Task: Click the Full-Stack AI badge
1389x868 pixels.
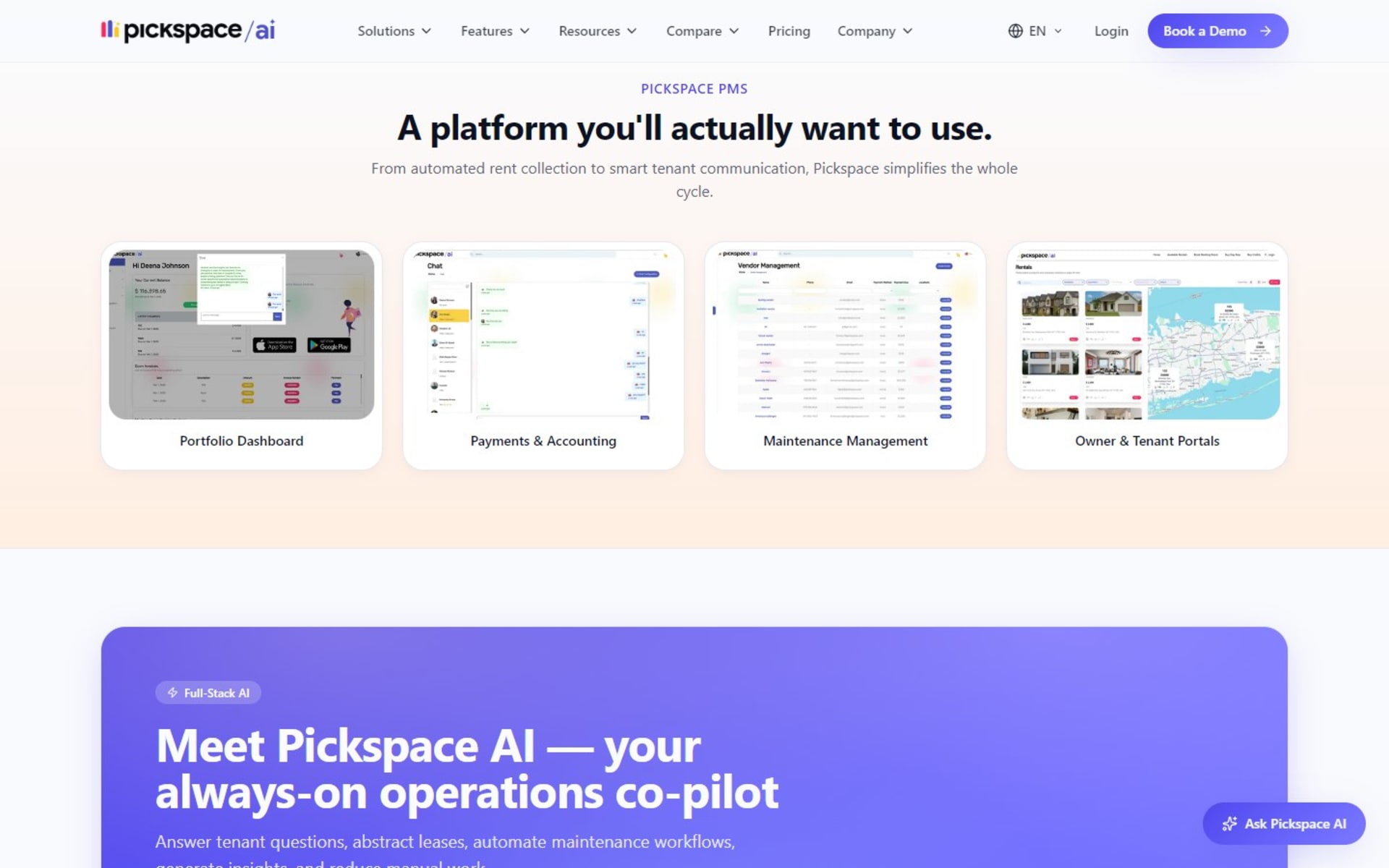Action: [x=208, y=693]
